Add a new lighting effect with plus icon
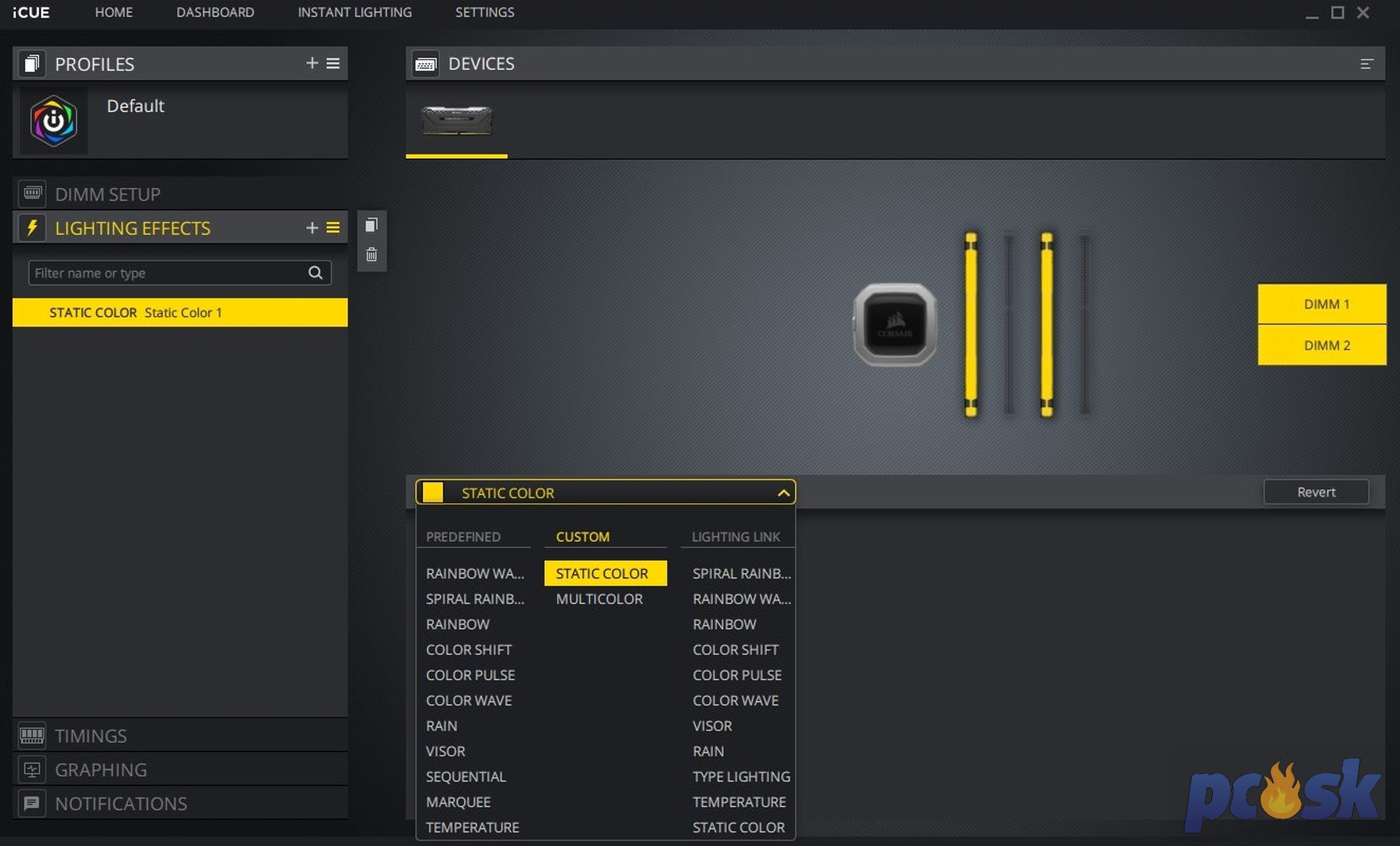 click(x=312, y=227)
